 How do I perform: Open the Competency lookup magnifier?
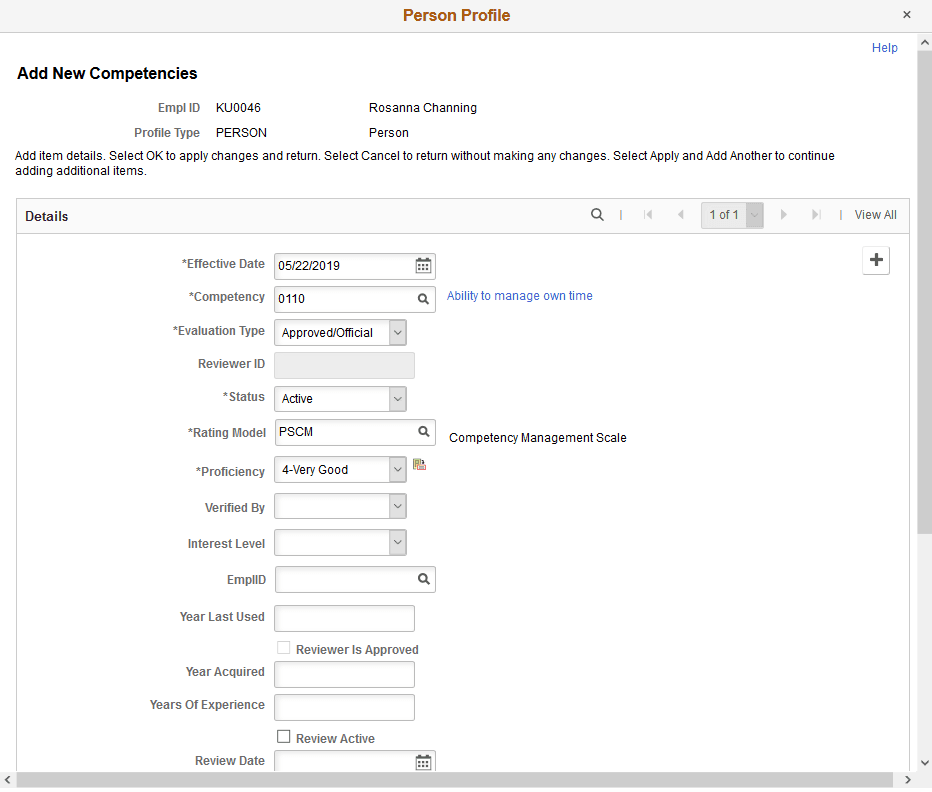tap(421, 298)
